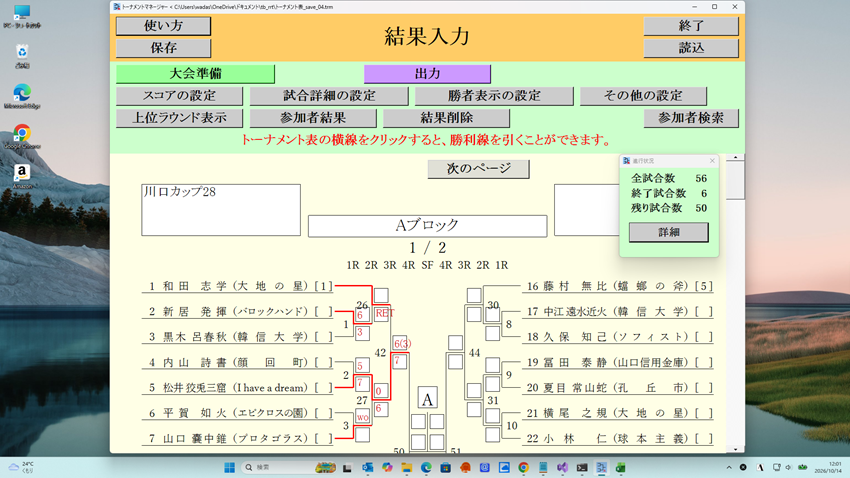Select player 冨田 泰静 entry
This screenshot has height=478, width=850.
tap(618, 362)
